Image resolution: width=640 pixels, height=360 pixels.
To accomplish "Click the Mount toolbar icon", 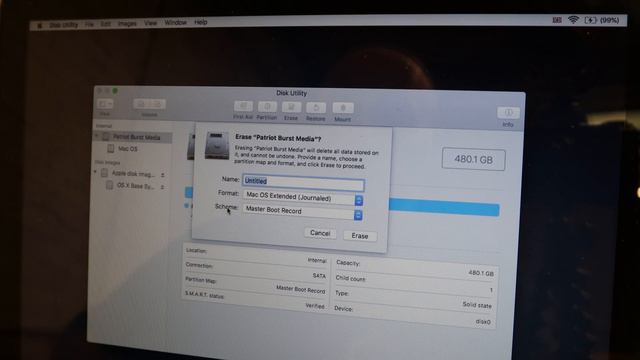I will [343, 108].
